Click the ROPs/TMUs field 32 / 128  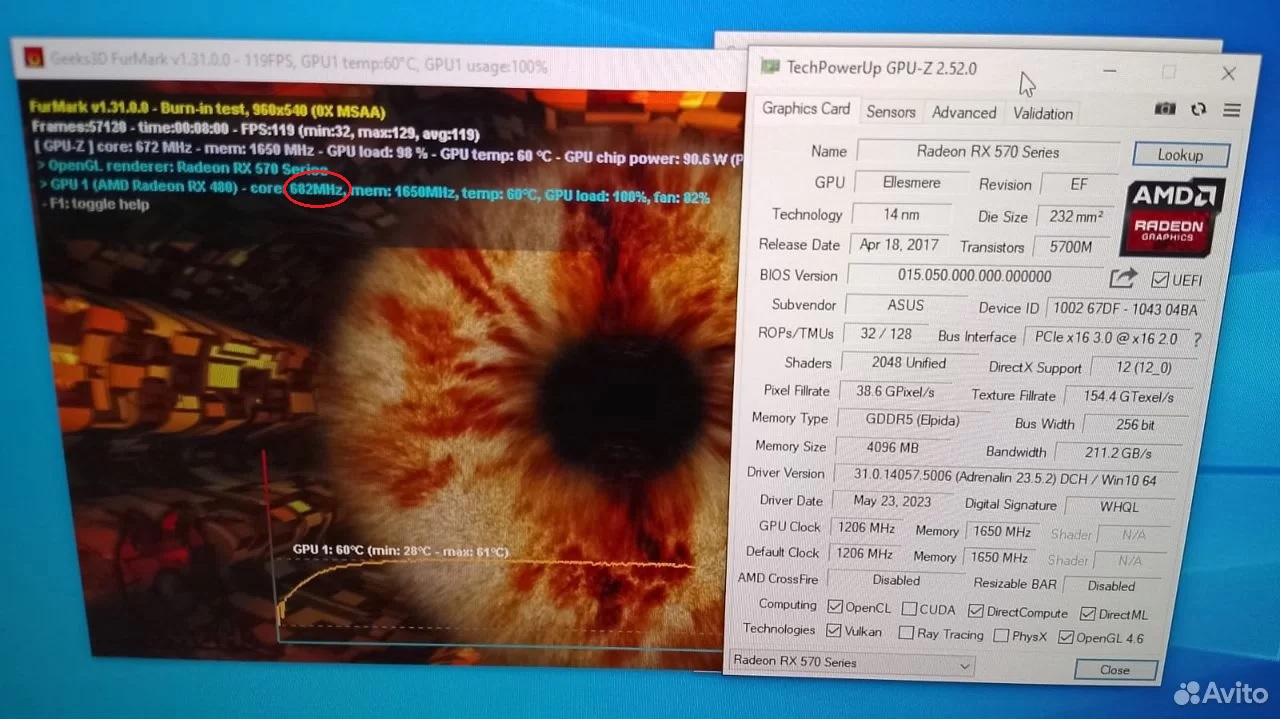click(886, 334)
